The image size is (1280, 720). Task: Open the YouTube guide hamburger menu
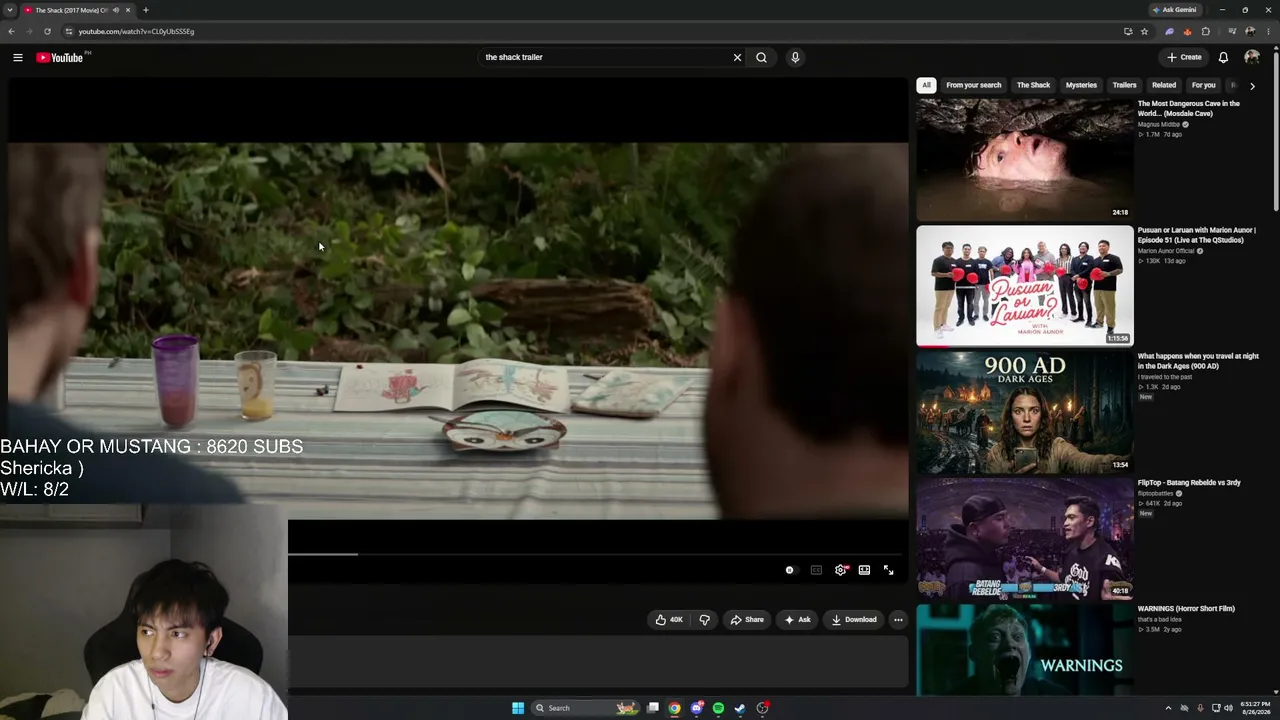tap(17, 57)
